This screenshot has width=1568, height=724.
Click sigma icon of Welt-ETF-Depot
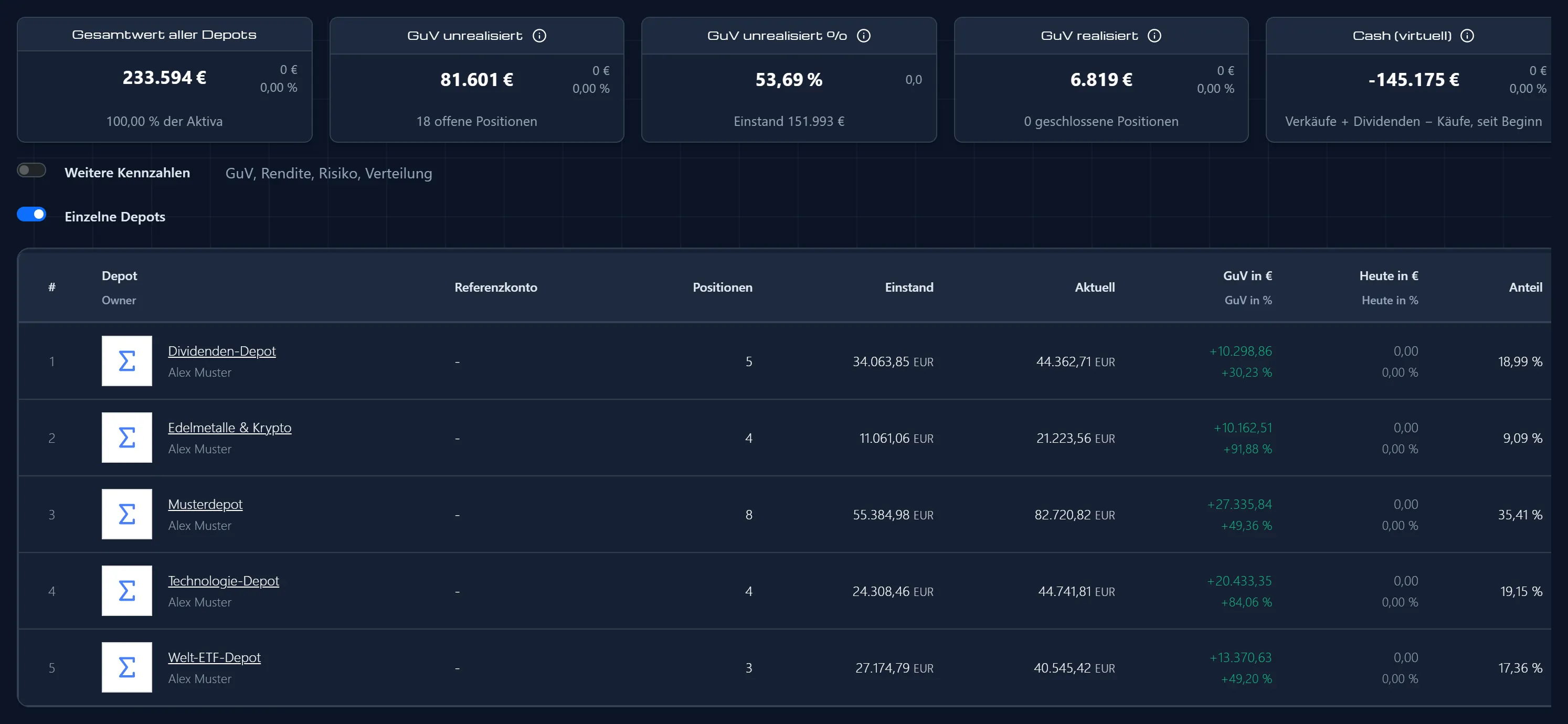[126, 667]
